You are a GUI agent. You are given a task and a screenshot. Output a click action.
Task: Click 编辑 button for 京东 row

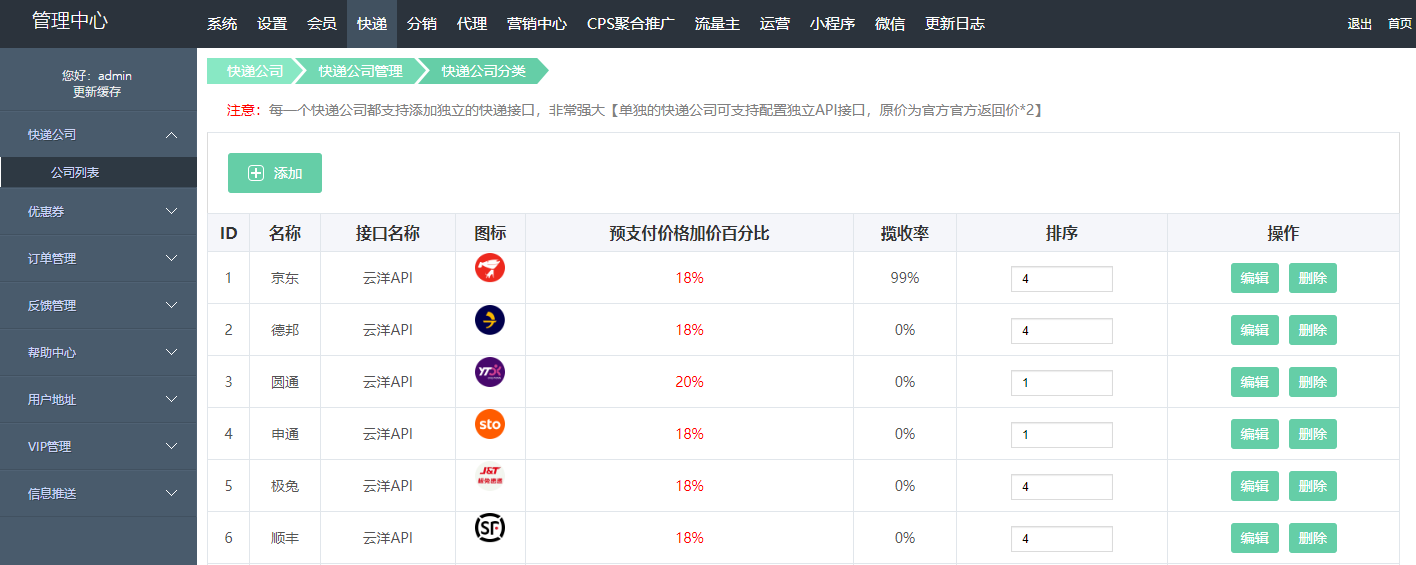pyautogui.click(x=1254, y=278)
